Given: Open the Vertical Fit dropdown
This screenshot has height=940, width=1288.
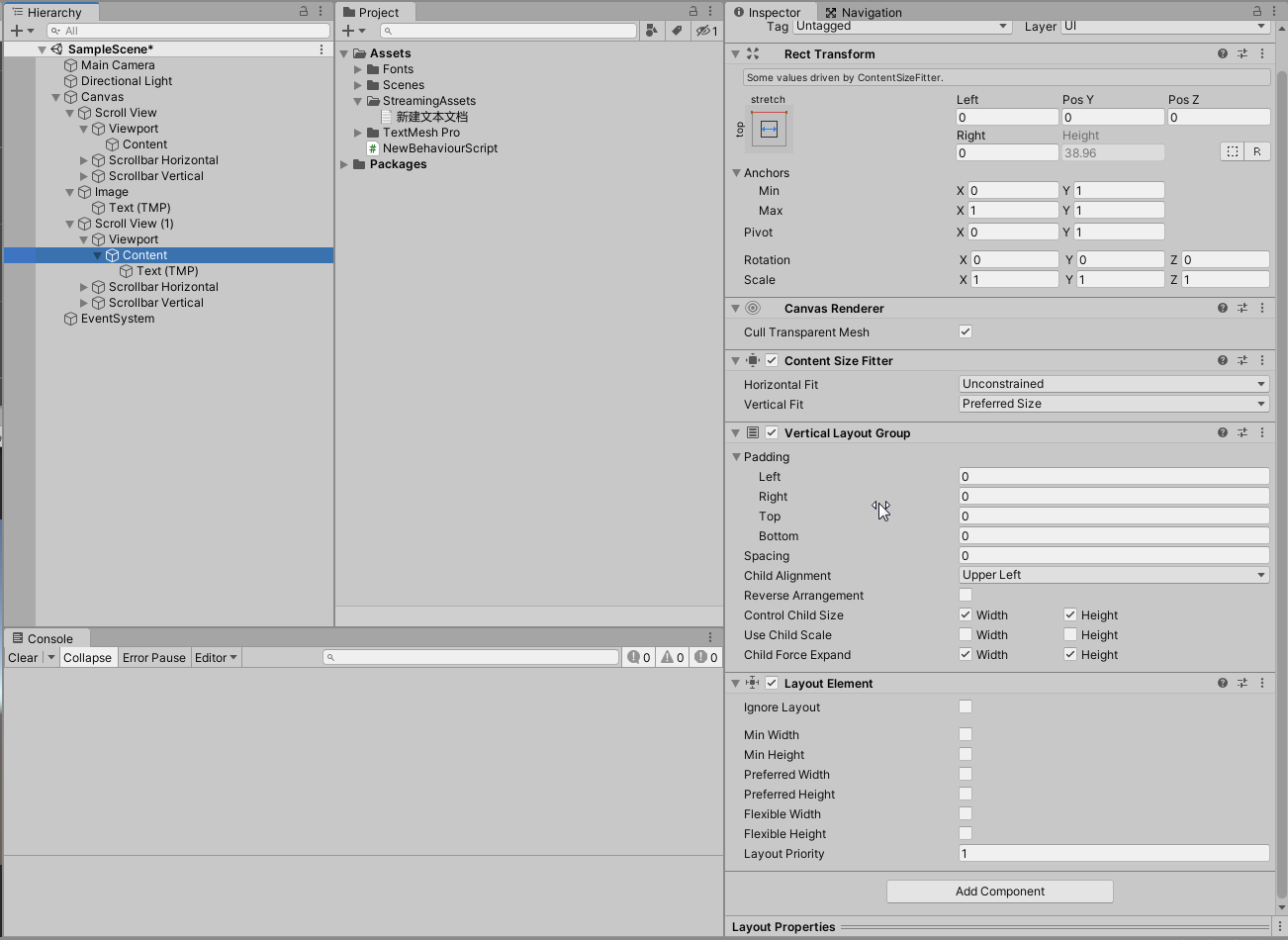Looking at the screenshot, I should tap(1113, 404).
